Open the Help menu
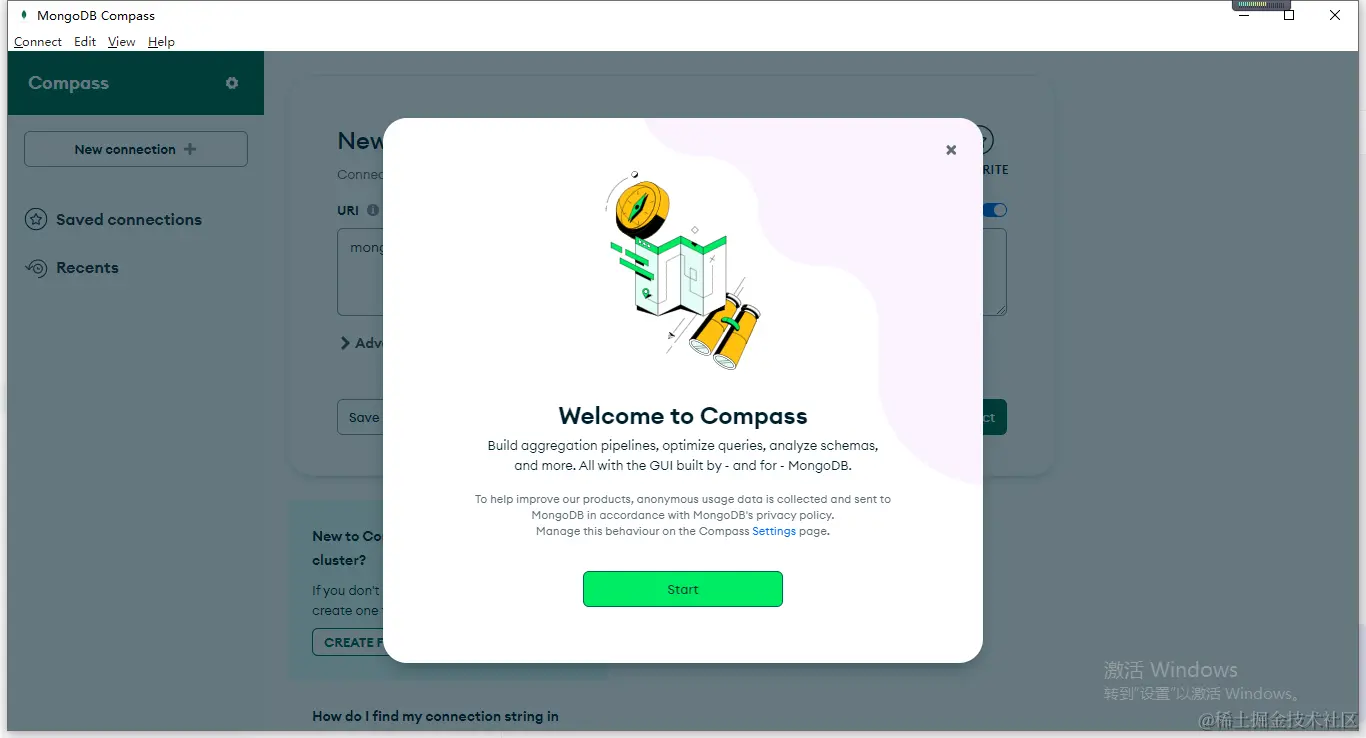The width and height of the screenshot is (1366, 738). 161,42
